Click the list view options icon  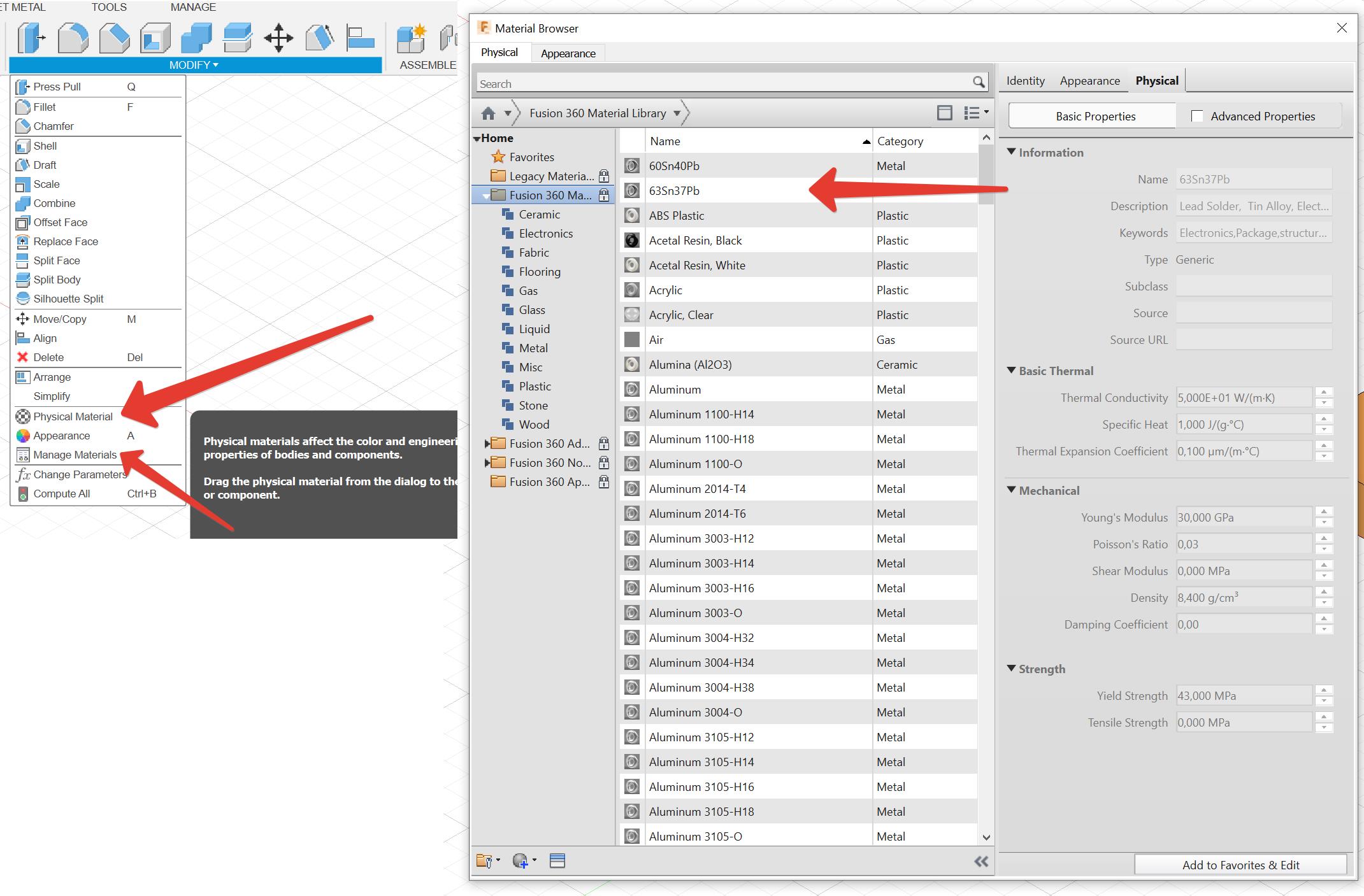(975, 113)
